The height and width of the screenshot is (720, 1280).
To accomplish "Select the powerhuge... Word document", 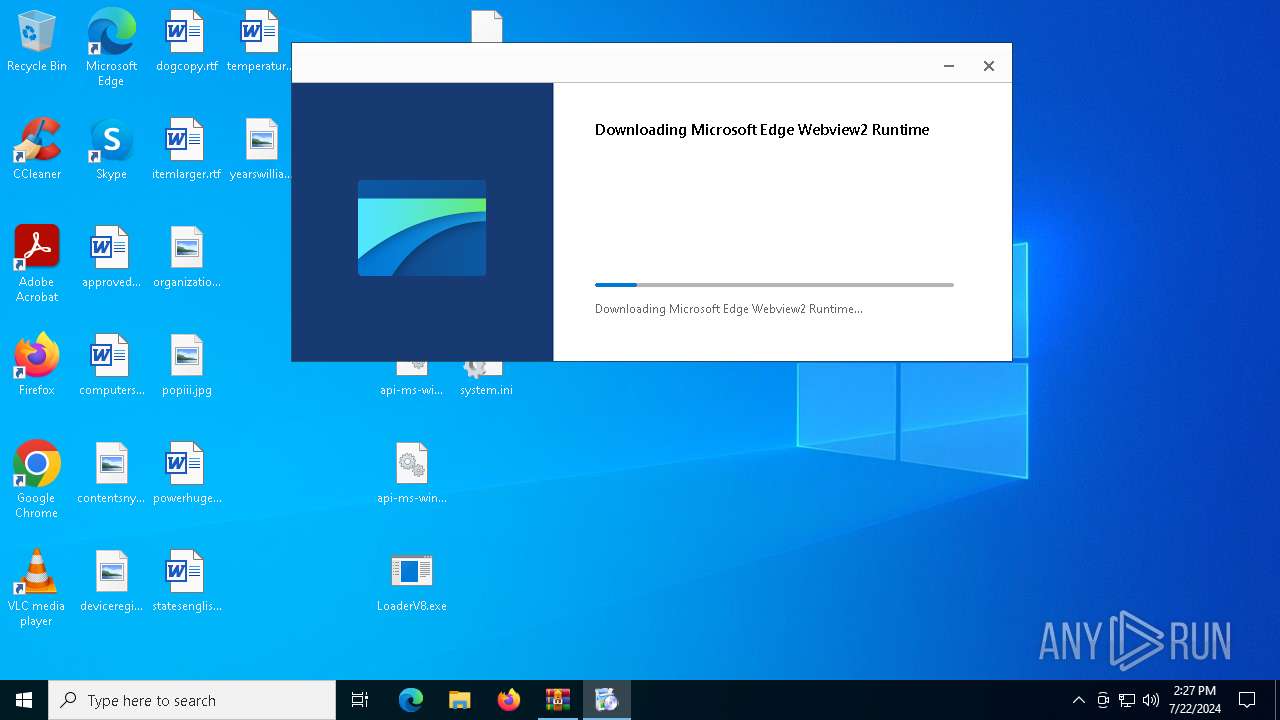I will (186, 474).
